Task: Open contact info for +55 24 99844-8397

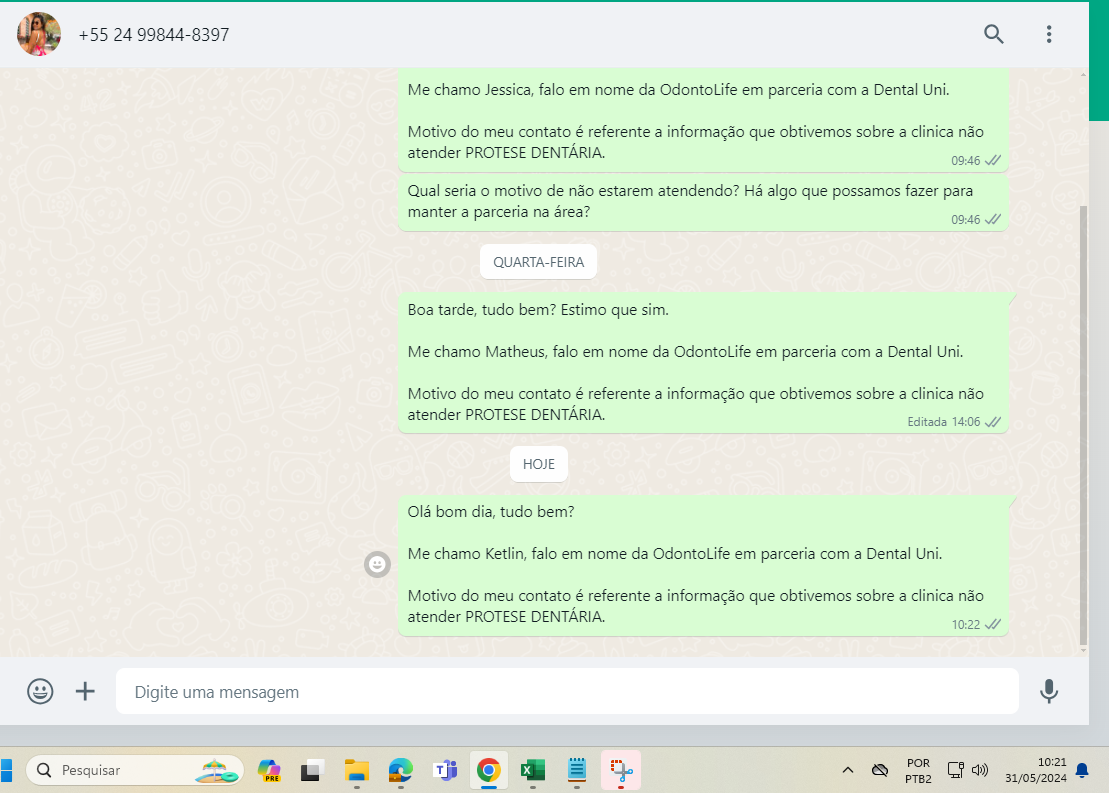Action: pyautogui.click(x=153, y=35)
